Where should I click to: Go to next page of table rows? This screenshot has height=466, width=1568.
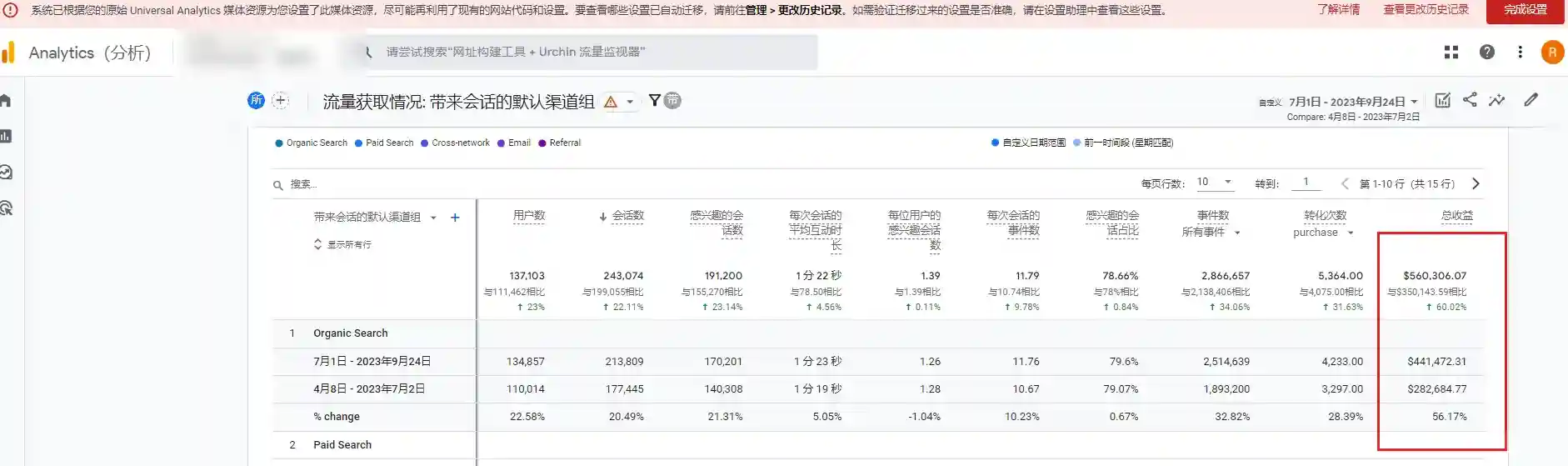pyautogui.click(x=1476, y=183)
